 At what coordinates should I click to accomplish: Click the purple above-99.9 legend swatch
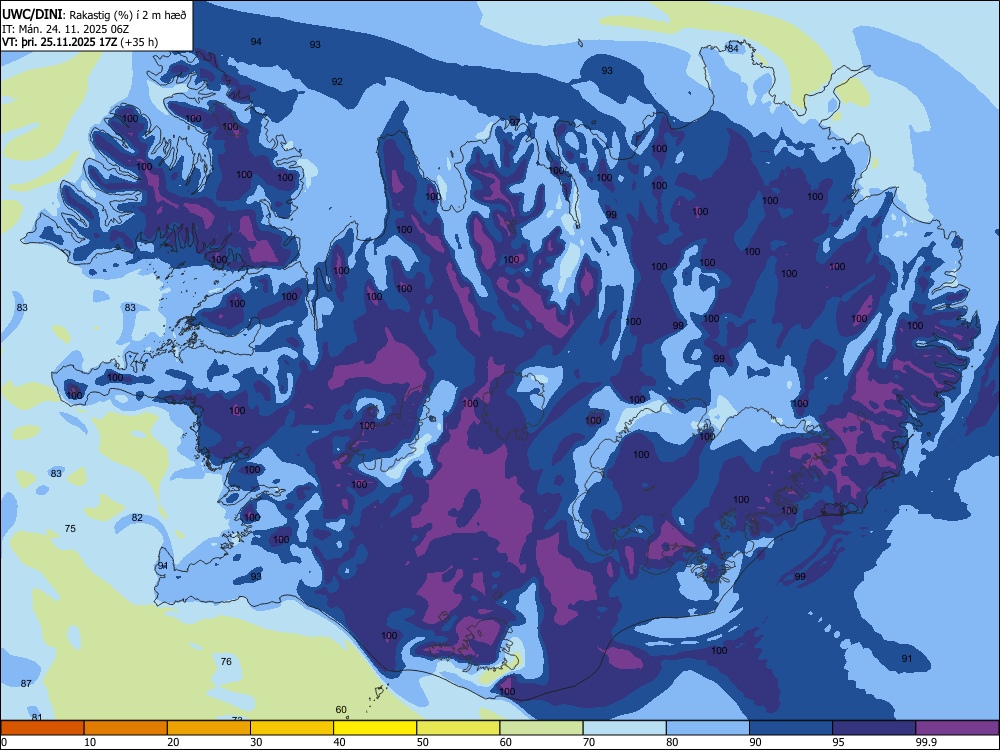click(x=957, y=728)
